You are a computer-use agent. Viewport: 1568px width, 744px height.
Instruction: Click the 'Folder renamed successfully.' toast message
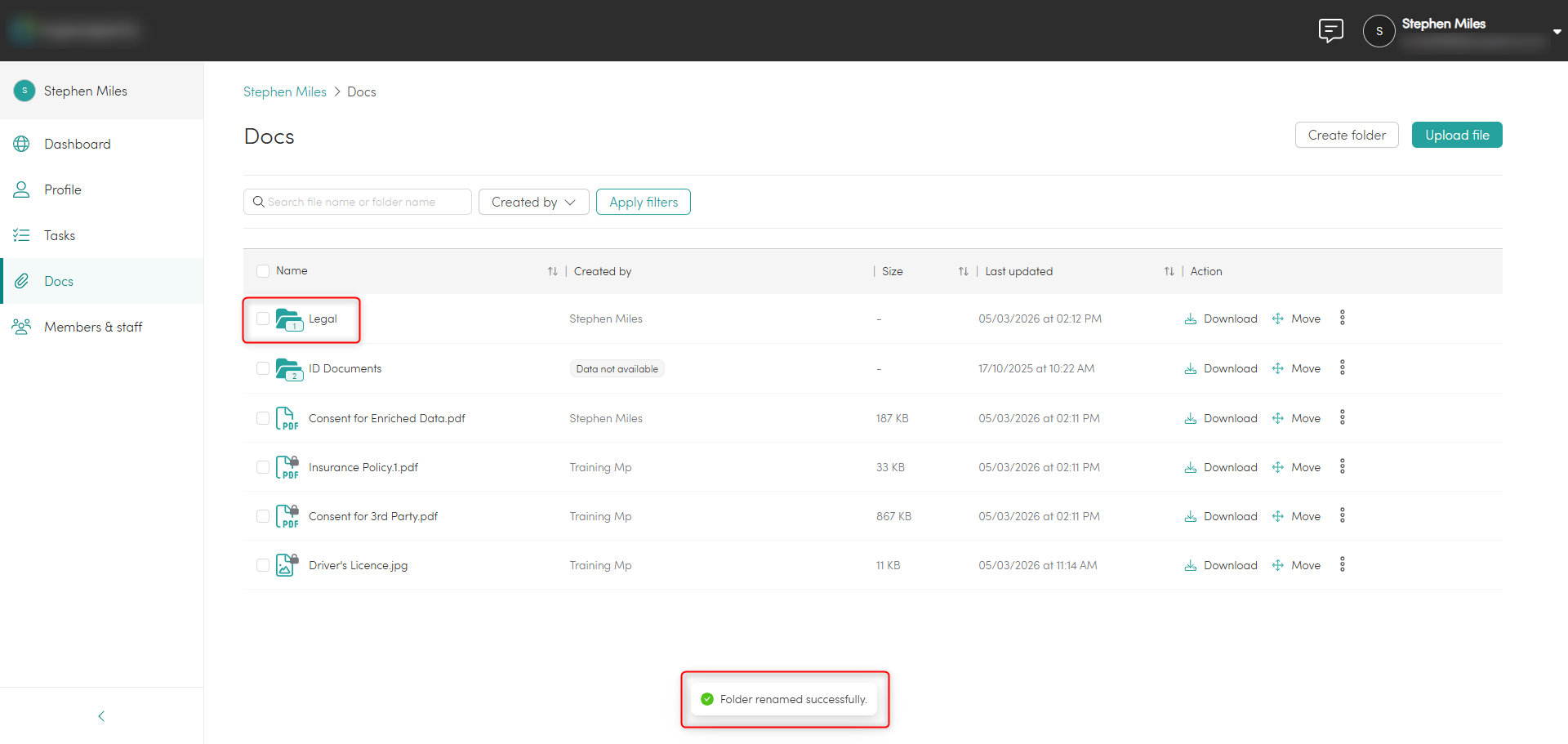click(x=785, y=699)
